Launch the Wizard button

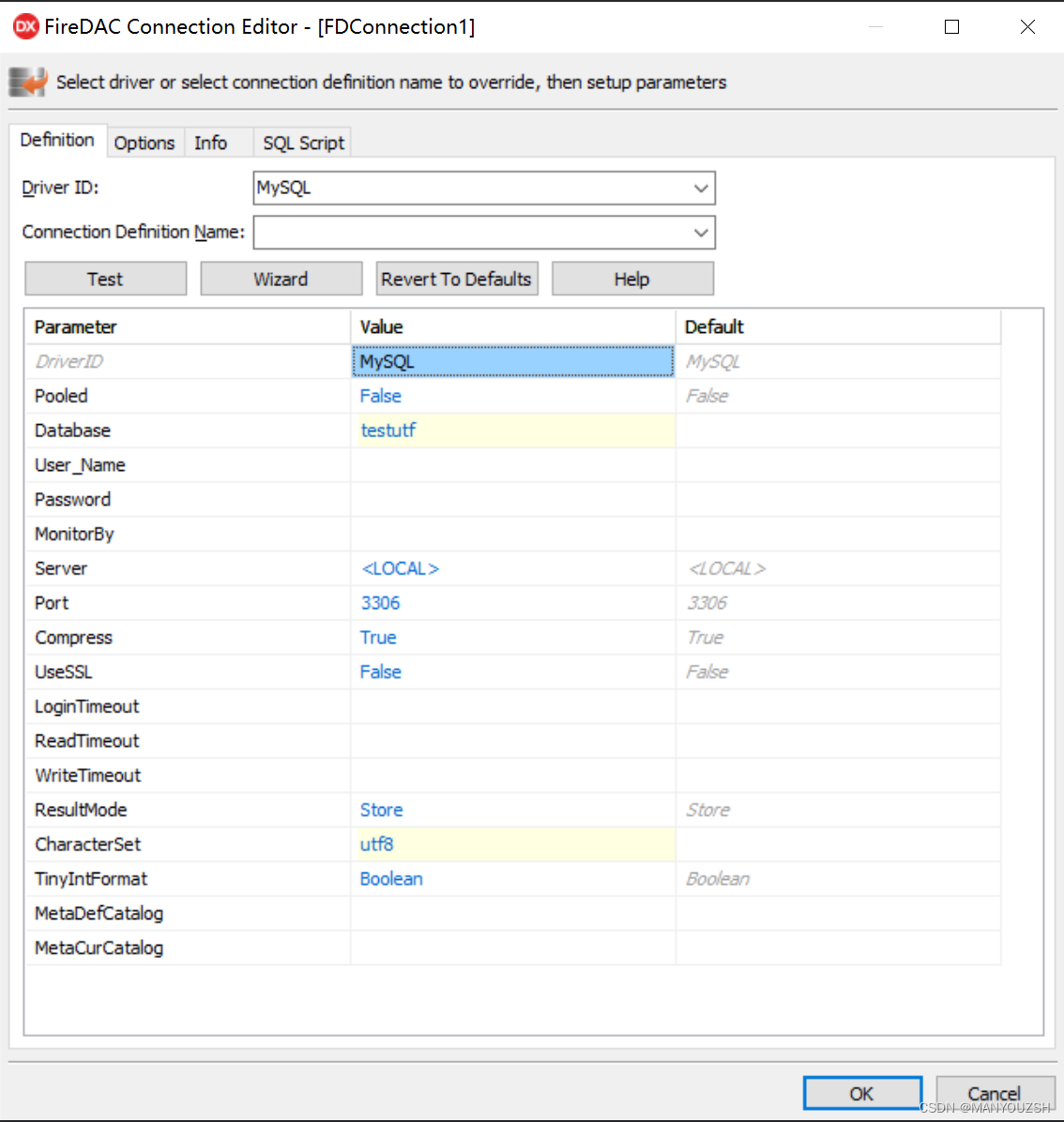(281, 279)
